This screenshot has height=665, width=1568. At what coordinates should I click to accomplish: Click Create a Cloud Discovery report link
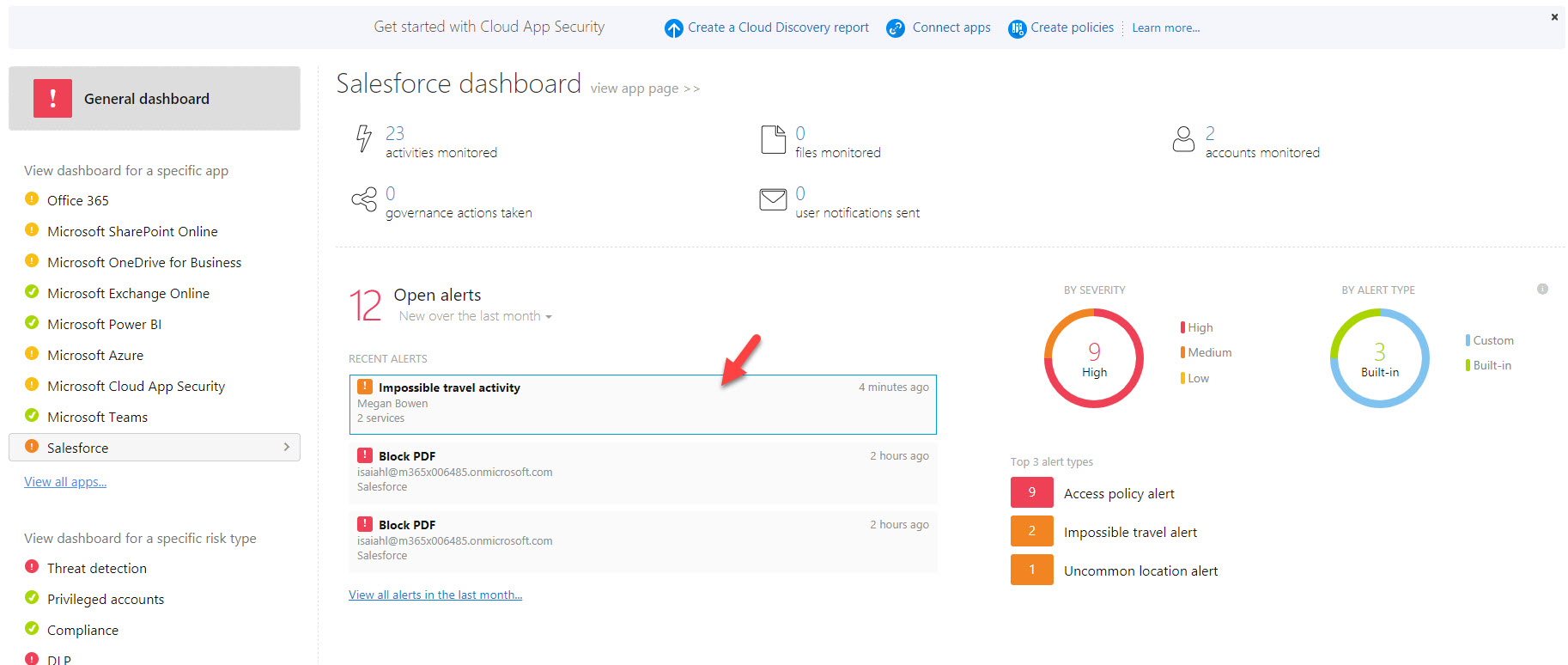[x=778, y=27]
